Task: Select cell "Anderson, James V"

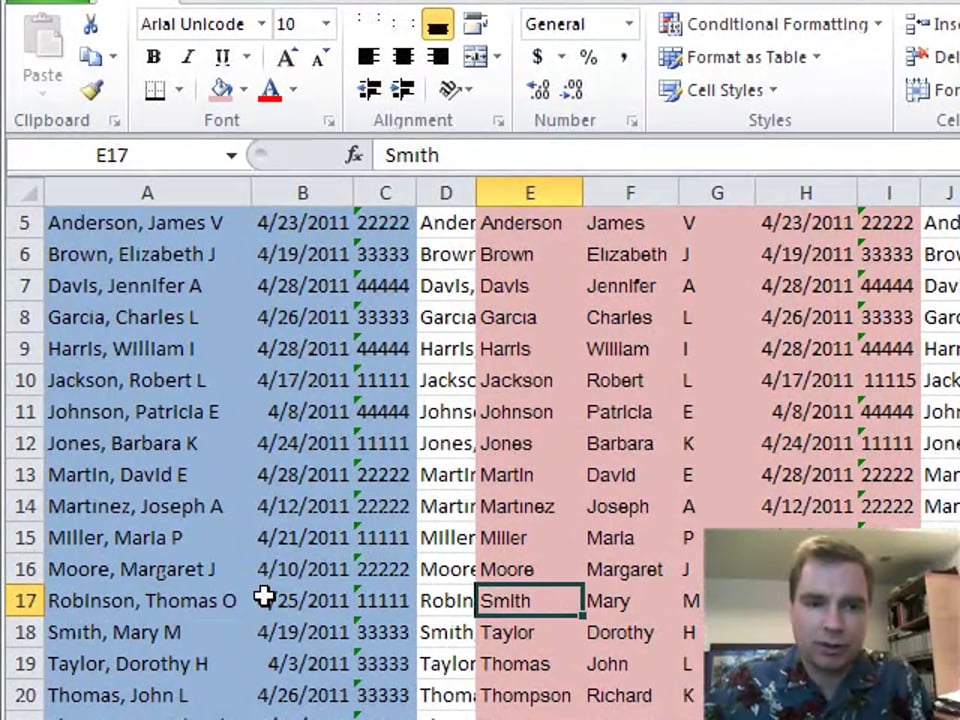Action: pyautogui.click(x=148, y=223)
